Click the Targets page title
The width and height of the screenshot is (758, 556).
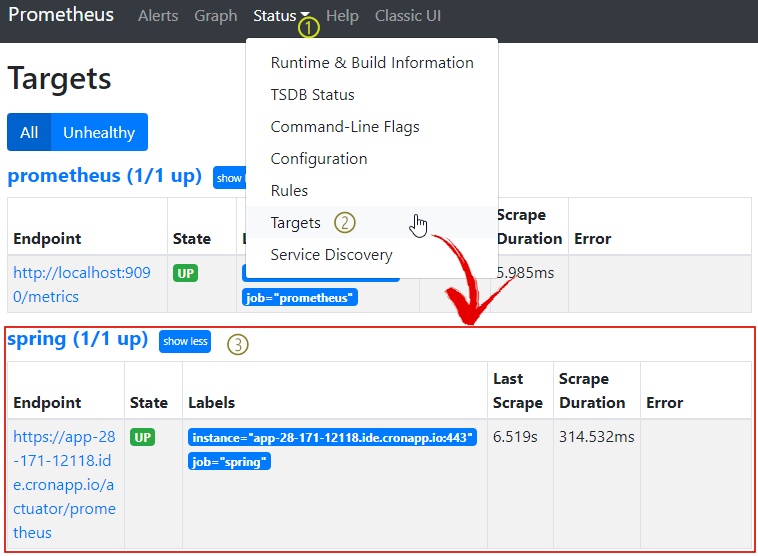pyautogui.click(x=59, y=79)
